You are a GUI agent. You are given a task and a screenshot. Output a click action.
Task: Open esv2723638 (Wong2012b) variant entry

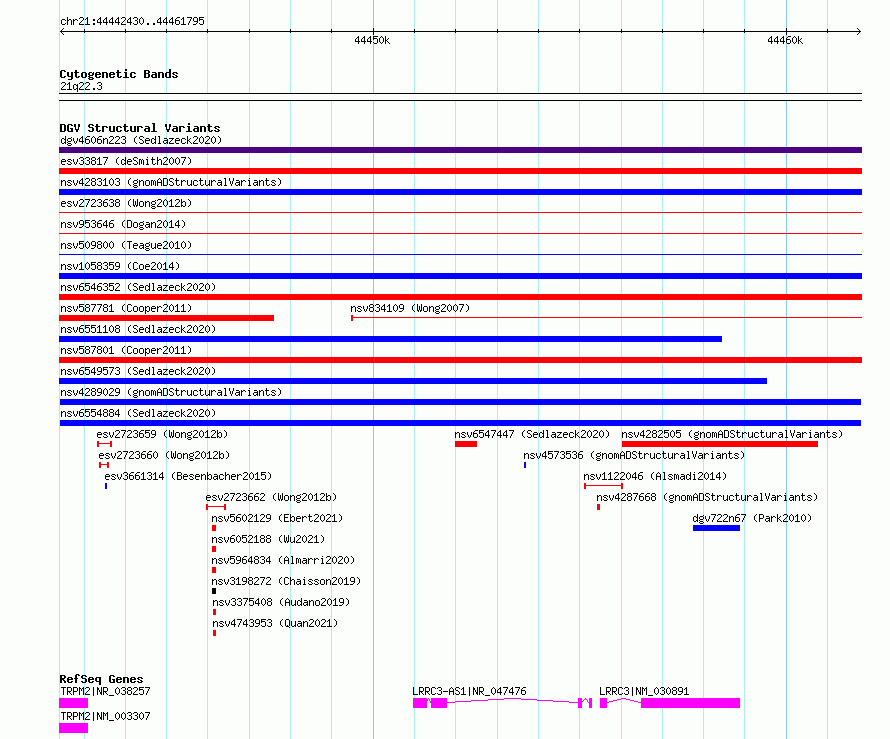coord(126,203)
